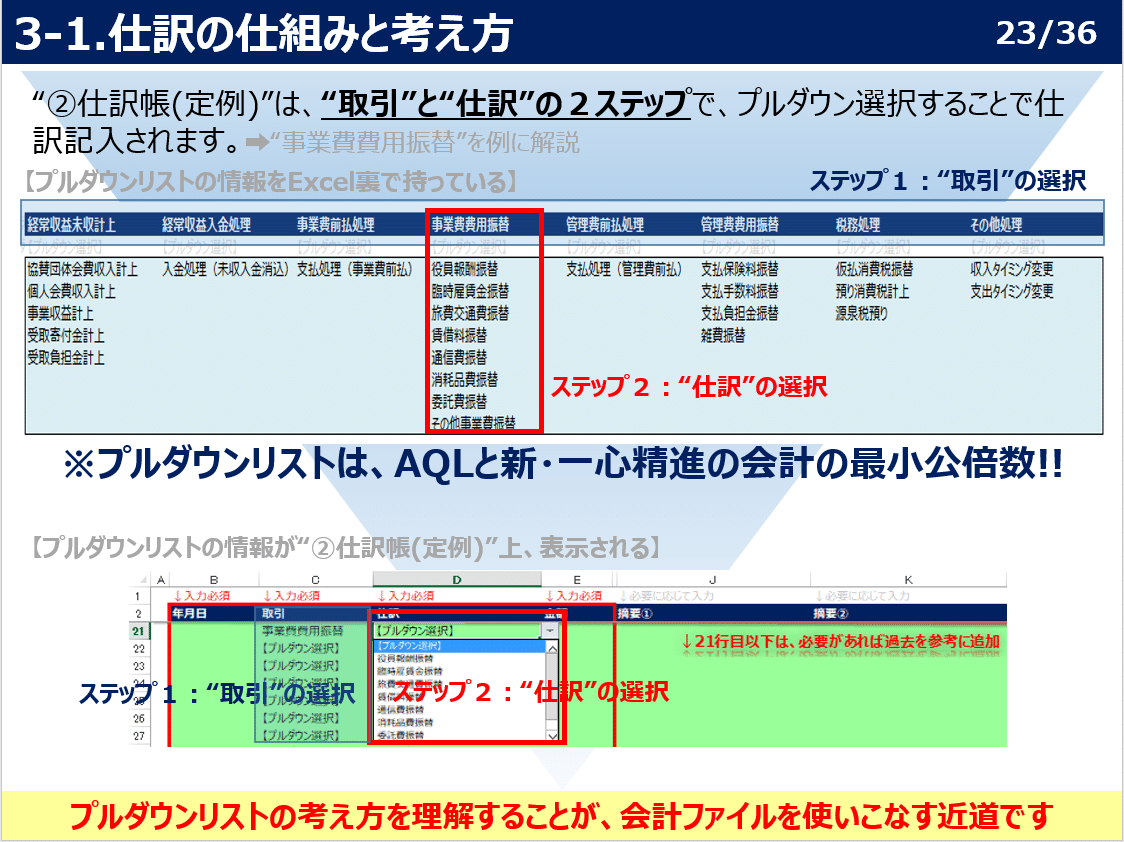Select the 【プルダウン選択】 cell in row 23
The image size is (1124, 842).
click(x=314, y=666)
